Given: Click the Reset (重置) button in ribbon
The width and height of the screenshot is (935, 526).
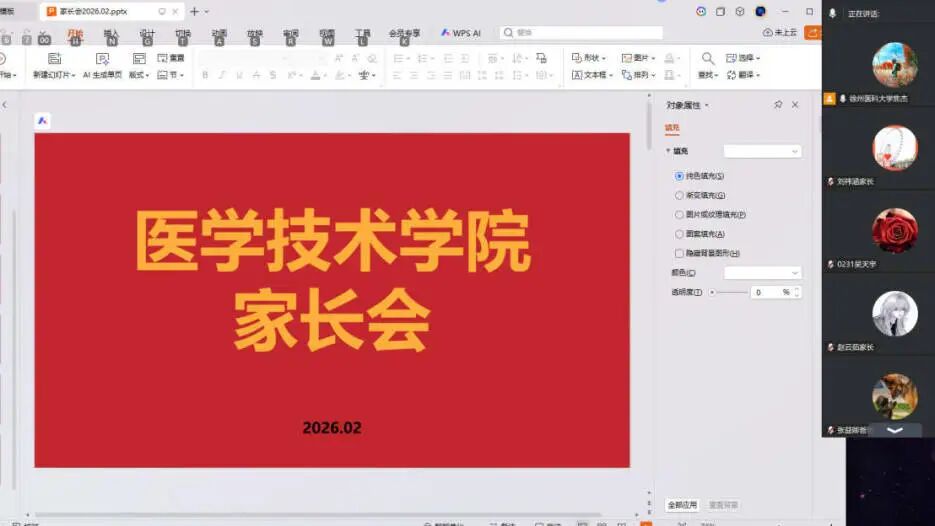Looking at the screenshot, I should pos(171,58).
